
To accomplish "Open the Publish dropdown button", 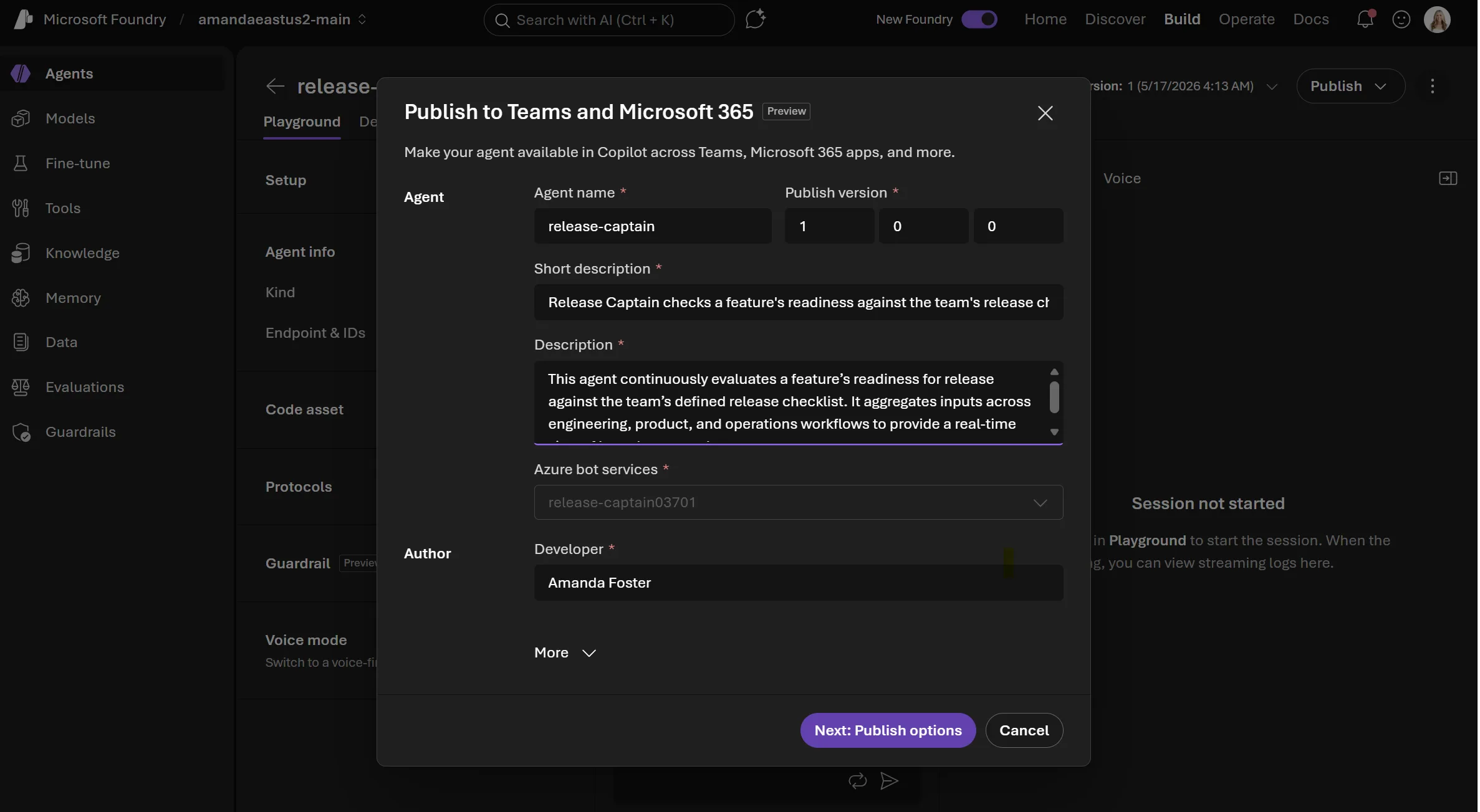I will 1351,86.
